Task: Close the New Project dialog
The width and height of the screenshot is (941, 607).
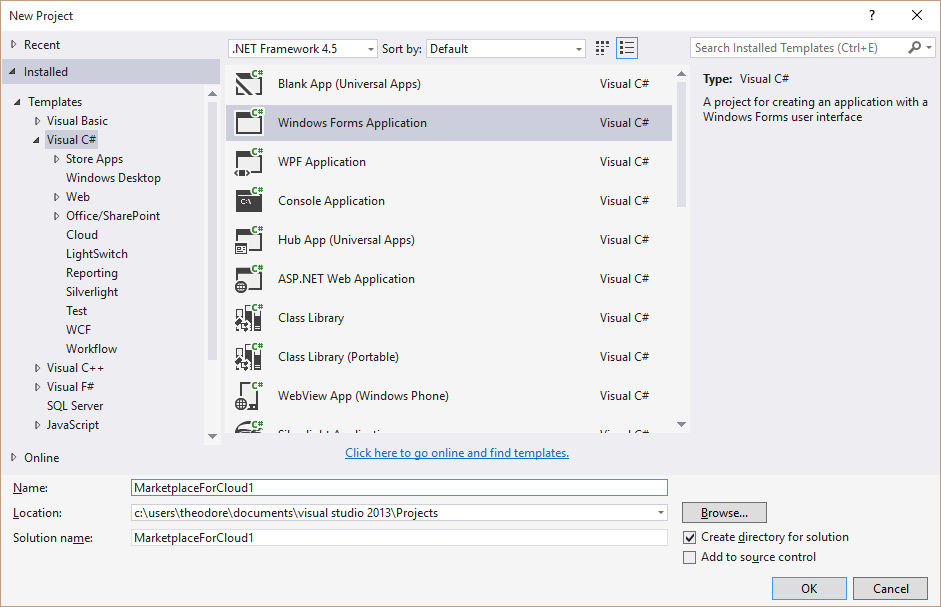Action: coord(917,16)
